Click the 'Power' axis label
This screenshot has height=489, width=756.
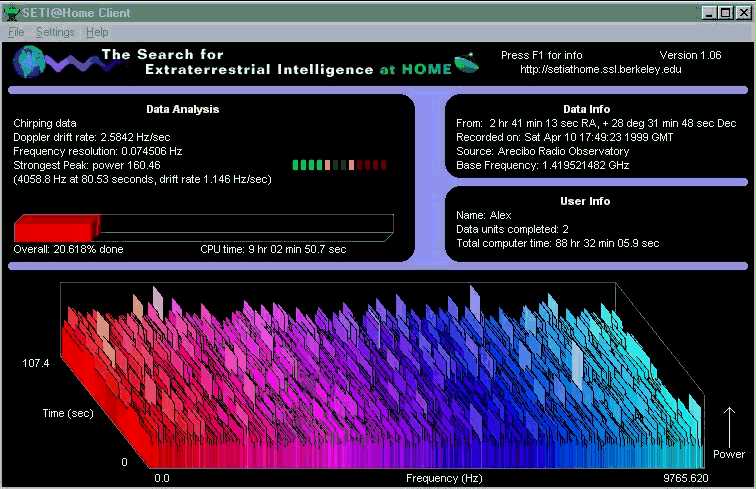pos(729,454)
